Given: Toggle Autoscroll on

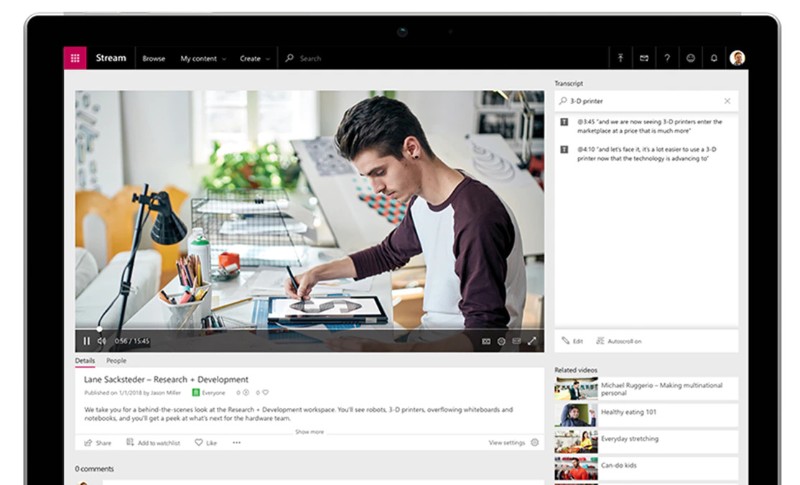Looking at the screenshot, I should (x=618, y=341).
